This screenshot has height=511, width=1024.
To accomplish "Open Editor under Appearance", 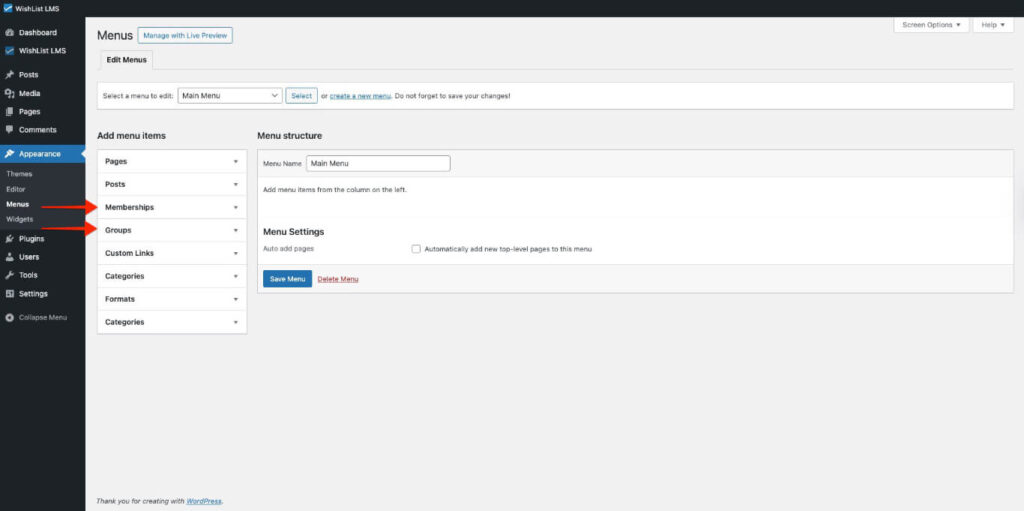I will coord(16,189).
